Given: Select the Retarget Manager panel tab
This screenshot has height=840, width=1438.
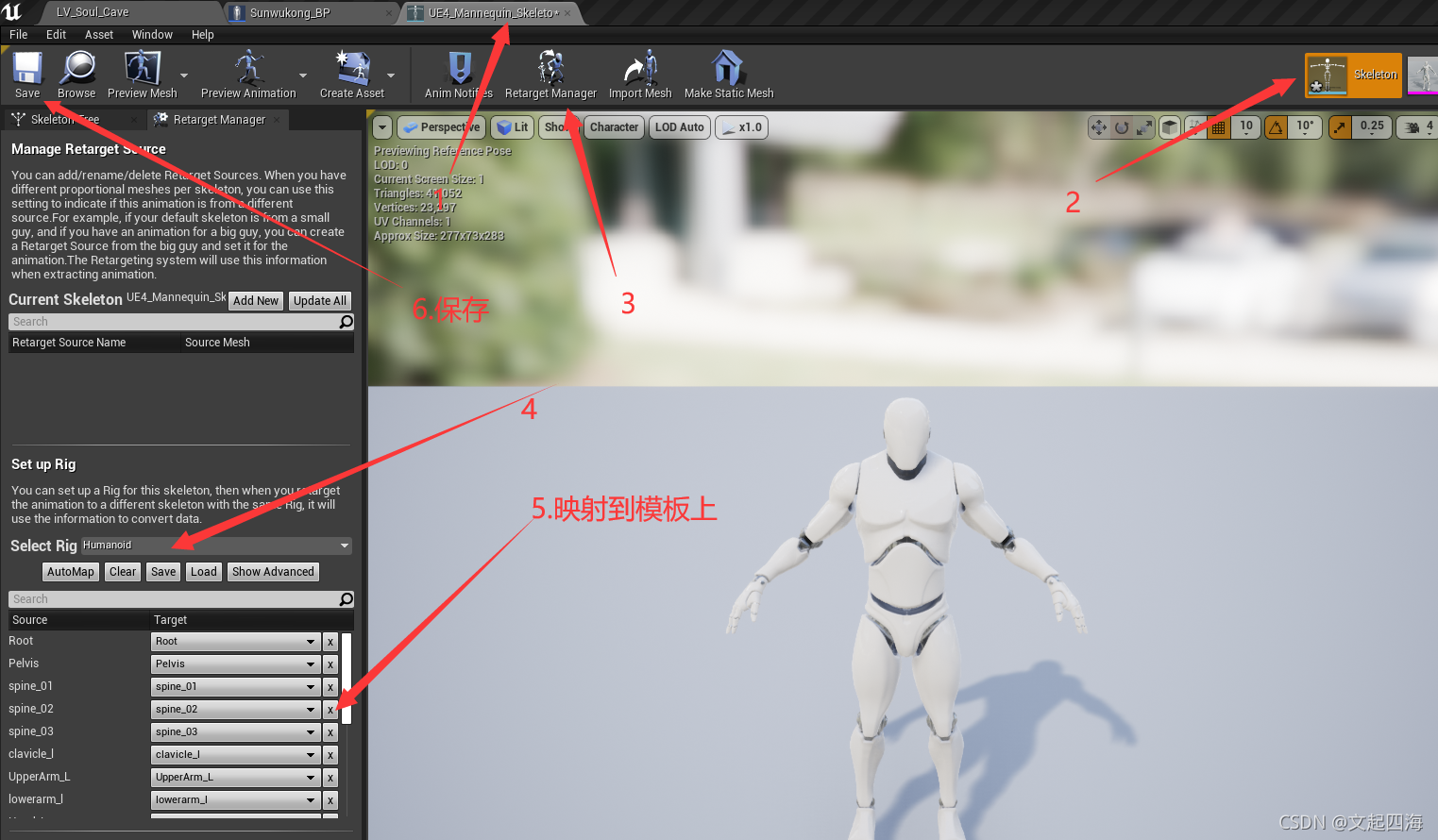Looking at the screenshot, I should click(x=219, y=120).
